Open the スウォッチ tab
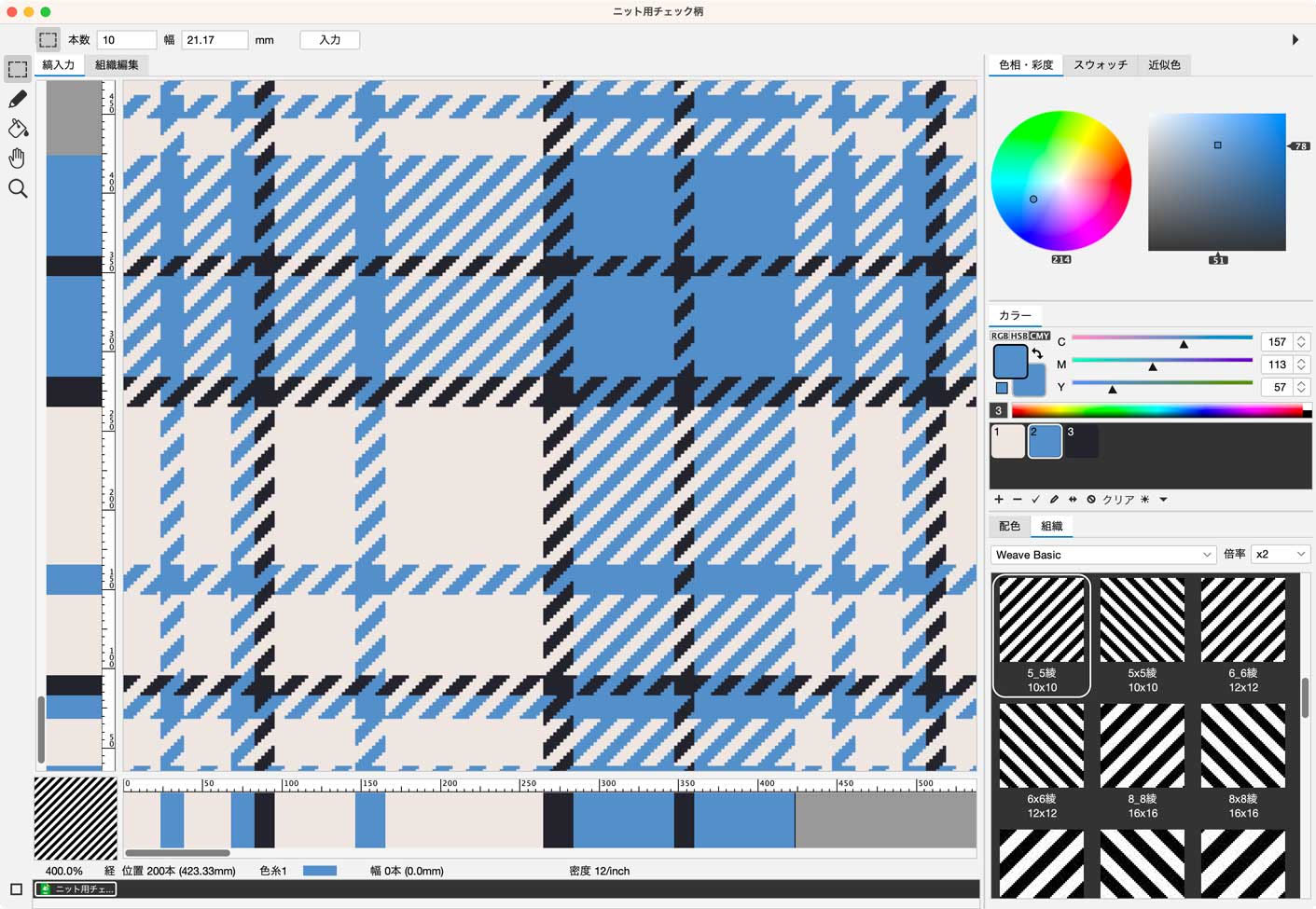This screenshot has height=909, width=1316. point(1100,65)
